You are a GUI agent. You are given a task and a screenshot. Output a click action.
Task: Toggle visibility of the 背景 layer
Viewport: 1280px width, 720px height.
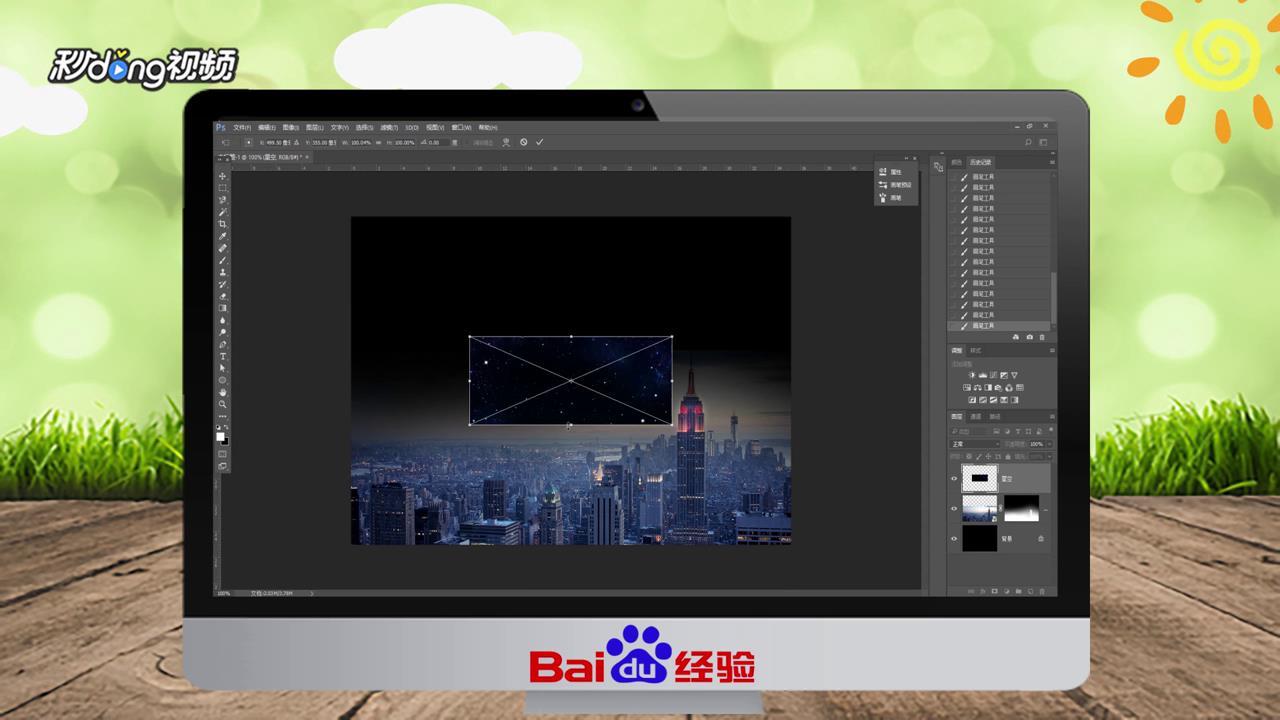tap(953, 538)
